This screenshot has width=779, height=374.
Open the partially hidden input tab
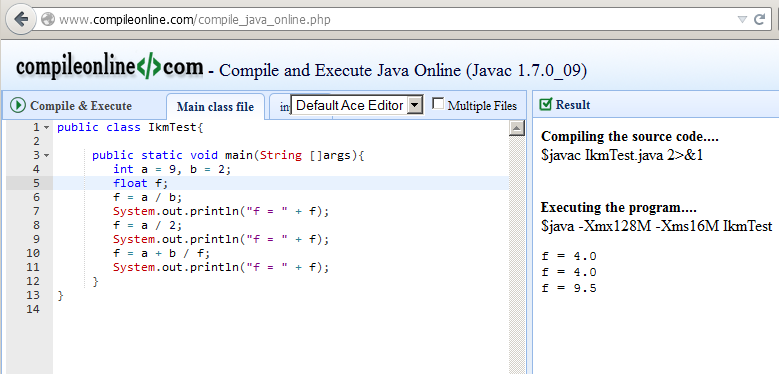(x=281, y=107)
